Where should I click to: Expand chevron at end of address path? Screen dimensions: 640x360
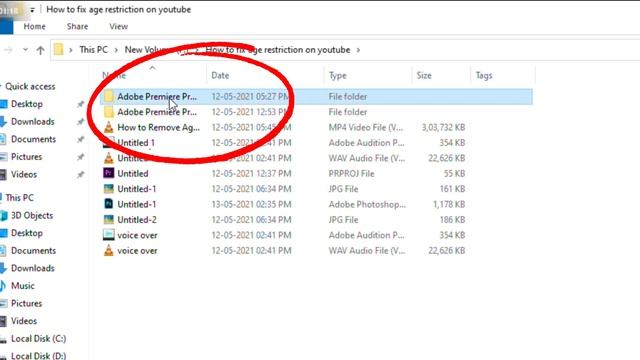pyautogui.click(x=358, y=50)
